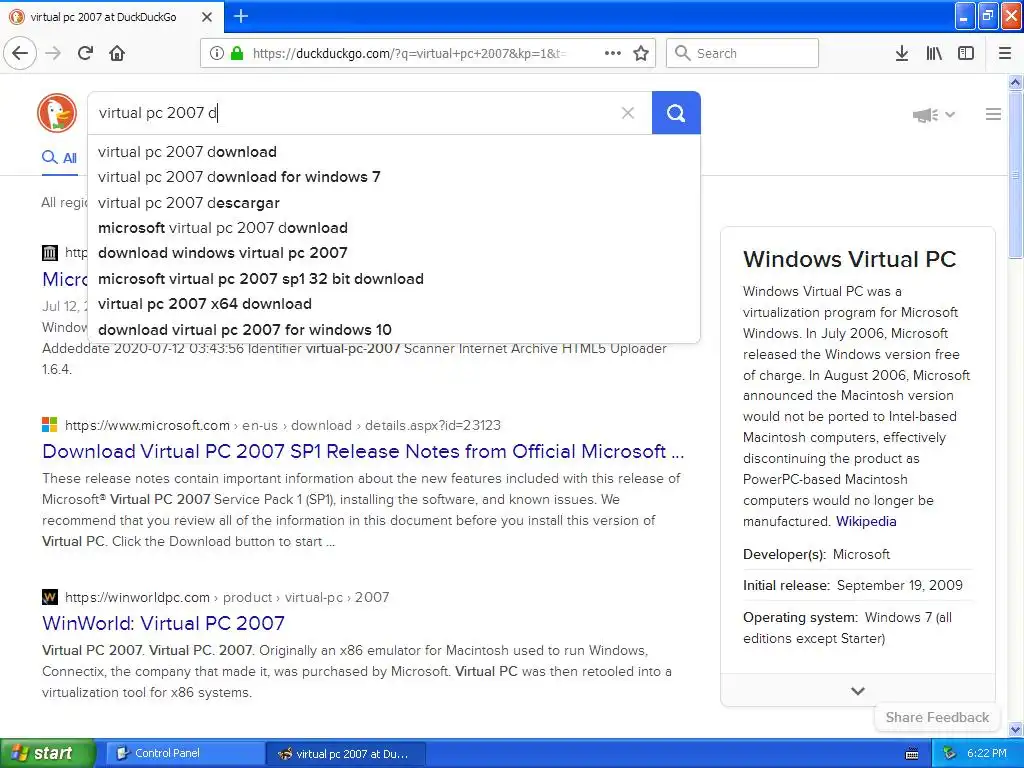Choose suggestion 'virtual pc 2007 x64 download'
This screenshot has width=1024, height=768.
[x=394, y=304]
